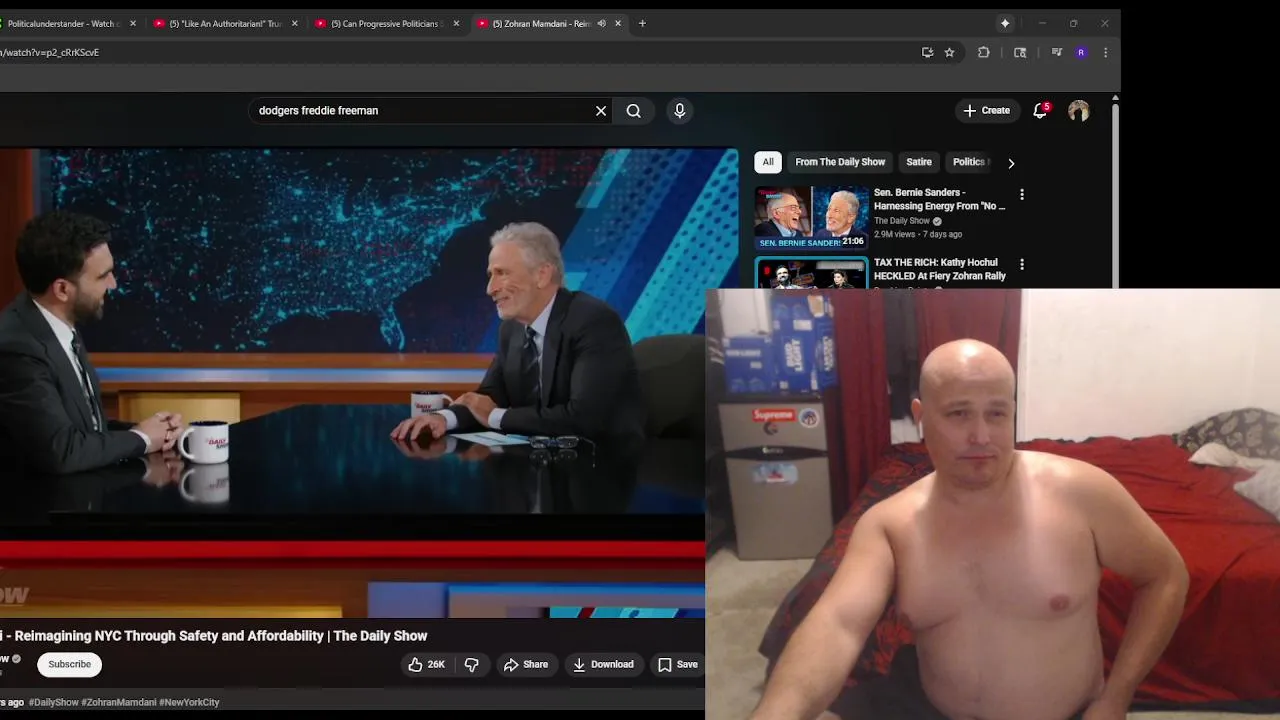Open the side search panel icon in toolbar
Image resolution: width=1280 pixels, height=720 pixels.
point(1020,53)
